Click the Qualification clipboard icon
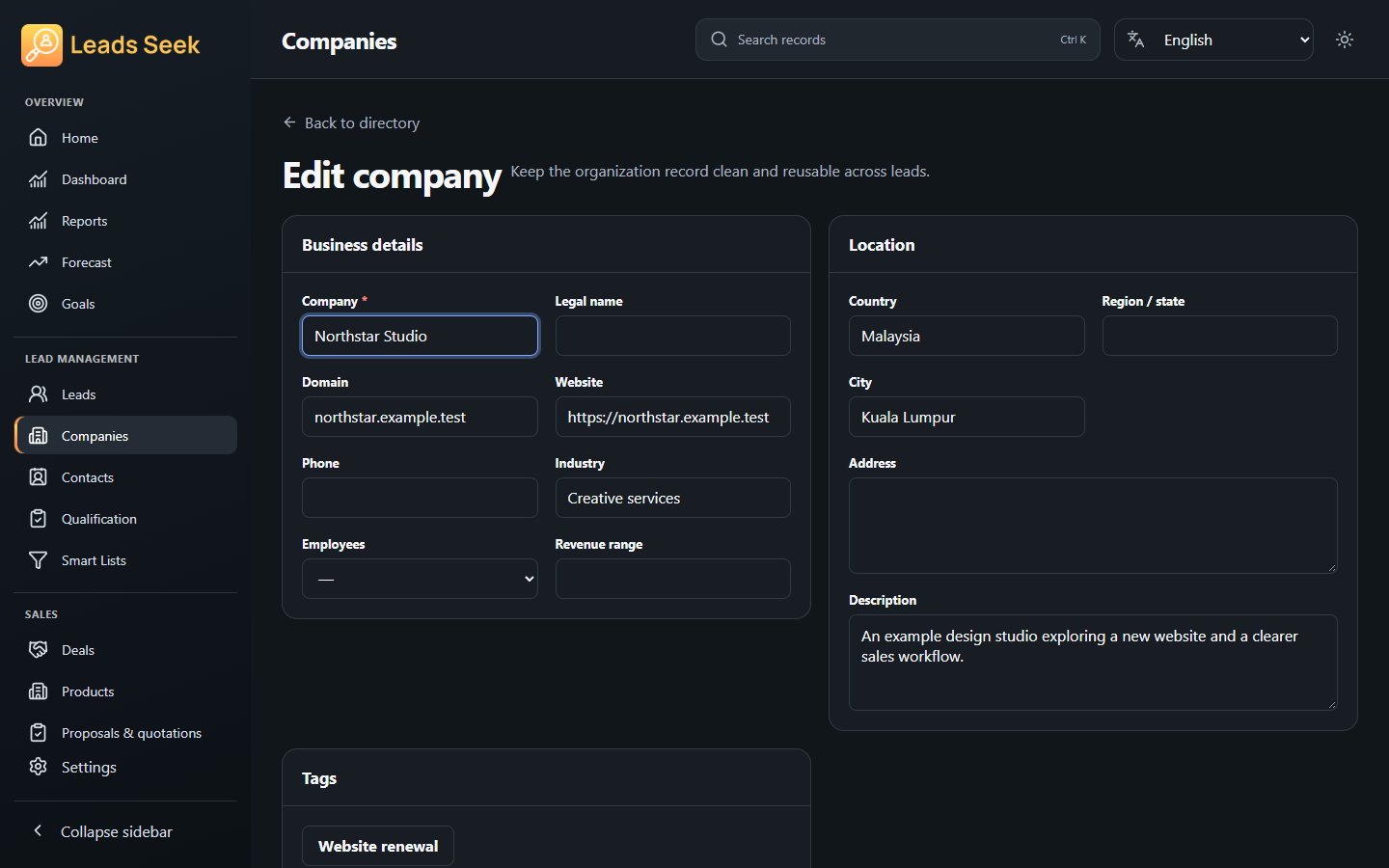This screenshot has width=1389, height=868. (x=38, y=519)
